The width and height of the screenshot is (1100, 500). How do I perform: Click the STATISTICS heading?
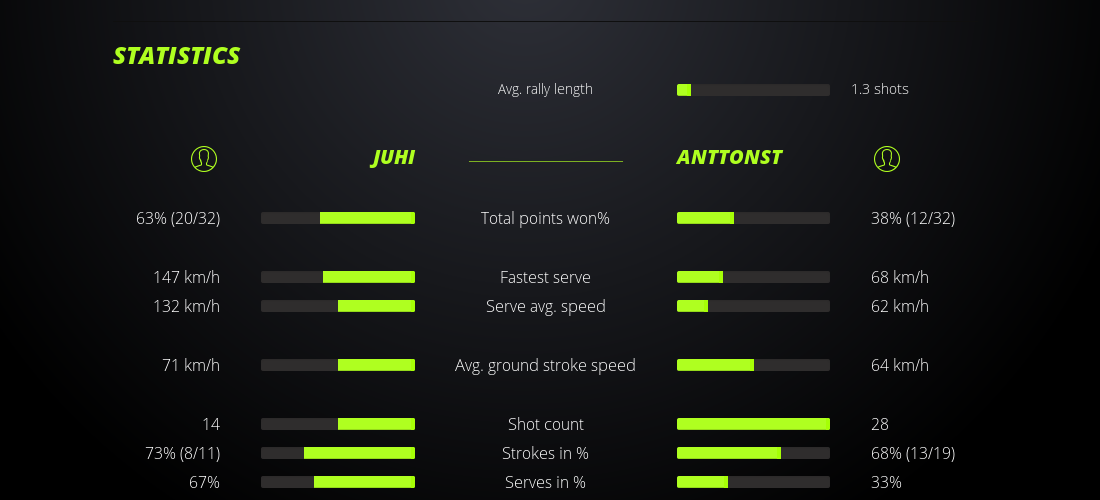[176, 56]
